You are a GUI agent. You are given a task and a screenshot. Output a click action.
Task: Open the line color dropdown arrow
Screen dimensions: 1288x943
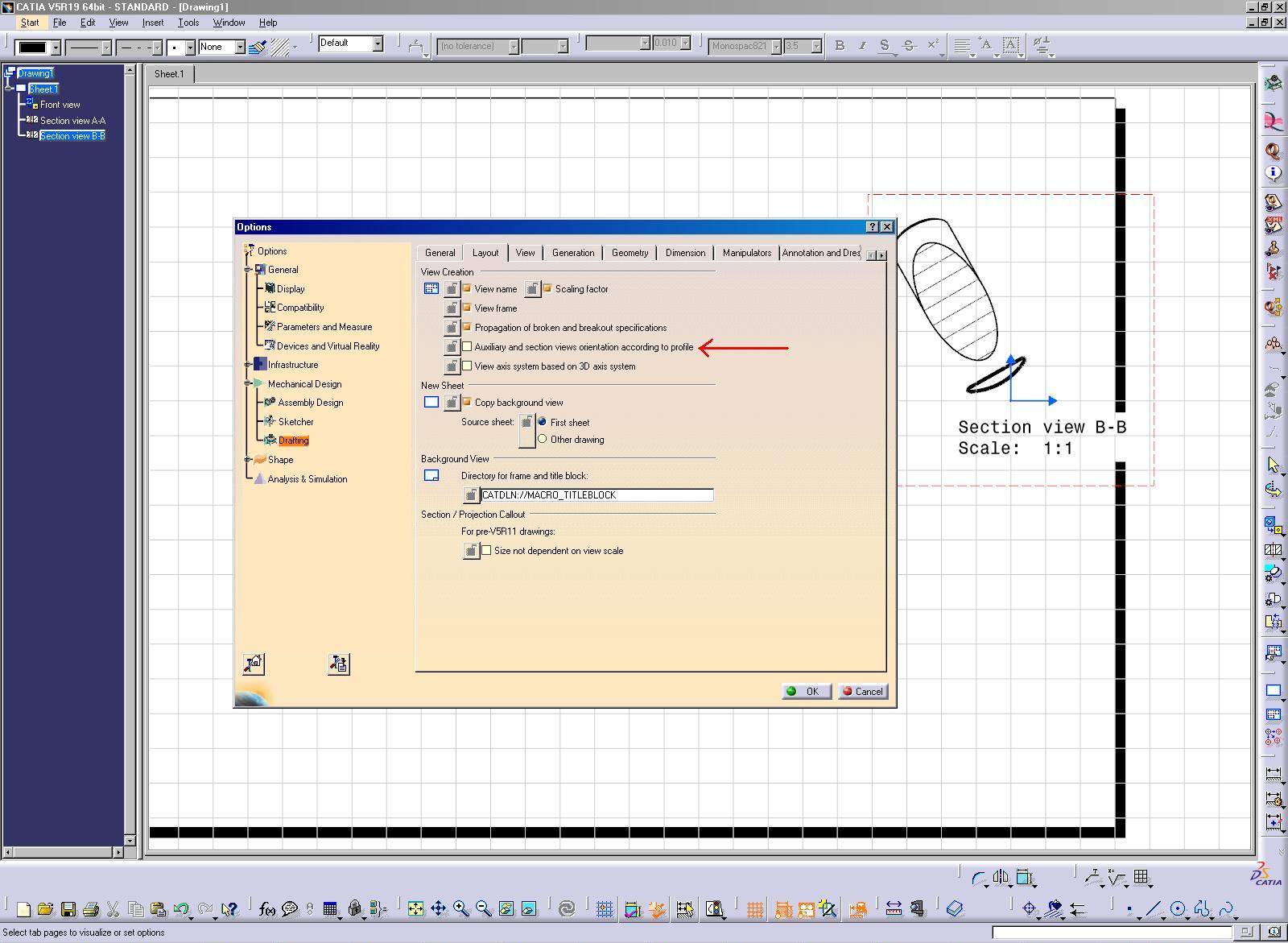click(x=56, y=48)
